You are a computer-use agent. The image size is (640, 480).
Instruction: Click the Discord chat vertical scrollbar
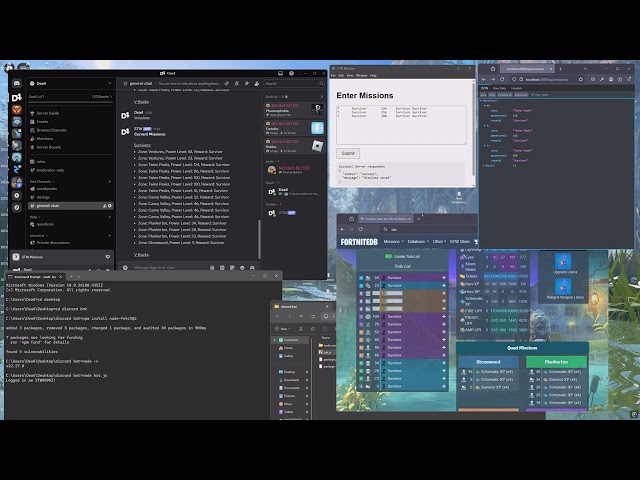[259, 239]
